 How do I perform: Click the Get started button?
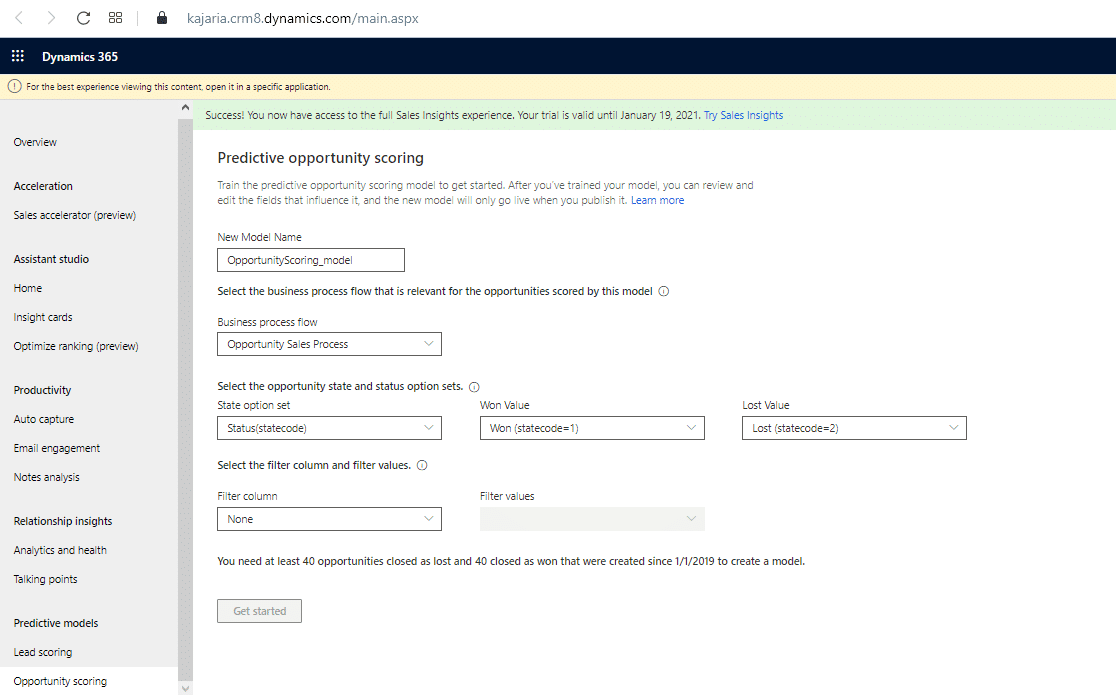coord(260,611)
